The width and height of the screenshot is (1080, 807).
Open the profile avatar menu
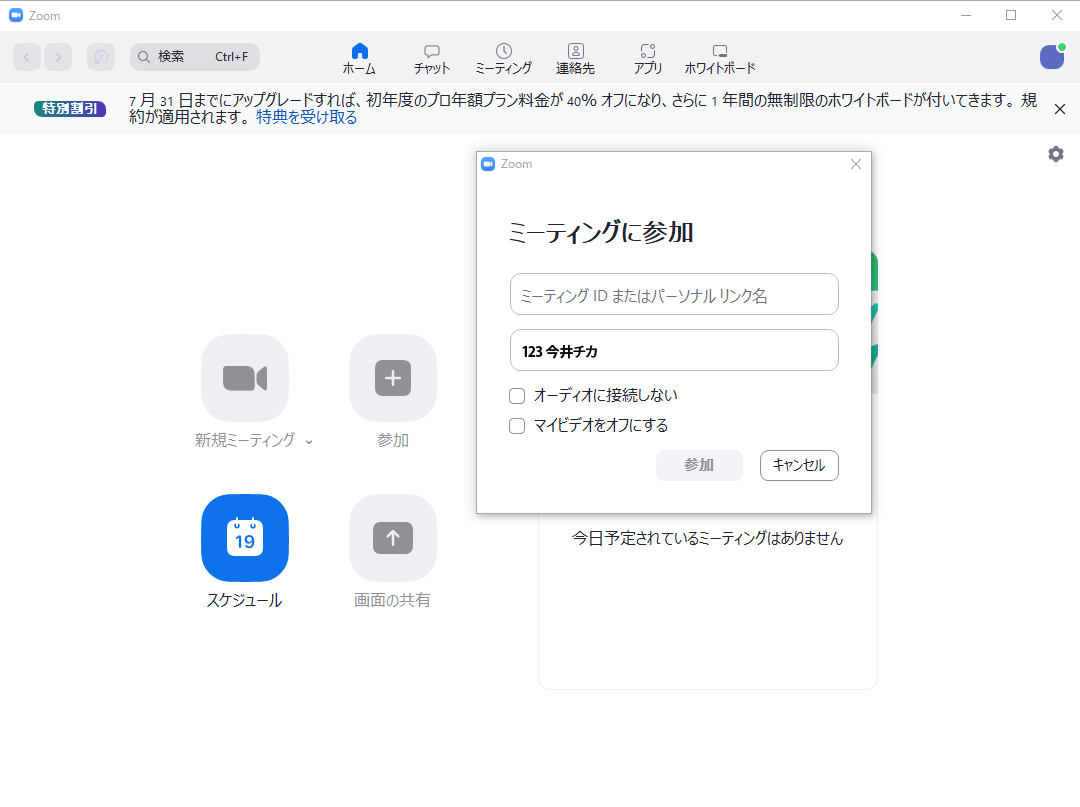(x=1052, y=57)
